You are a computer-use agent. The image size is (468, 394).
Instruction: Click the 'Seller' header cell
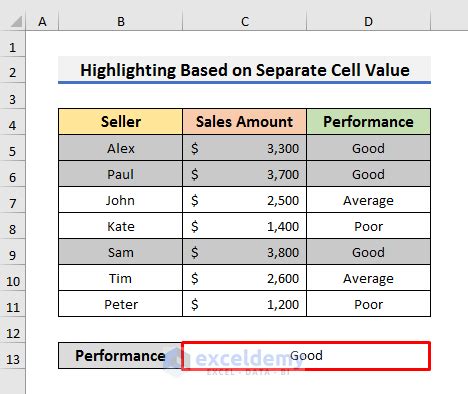tap(121, 121)
